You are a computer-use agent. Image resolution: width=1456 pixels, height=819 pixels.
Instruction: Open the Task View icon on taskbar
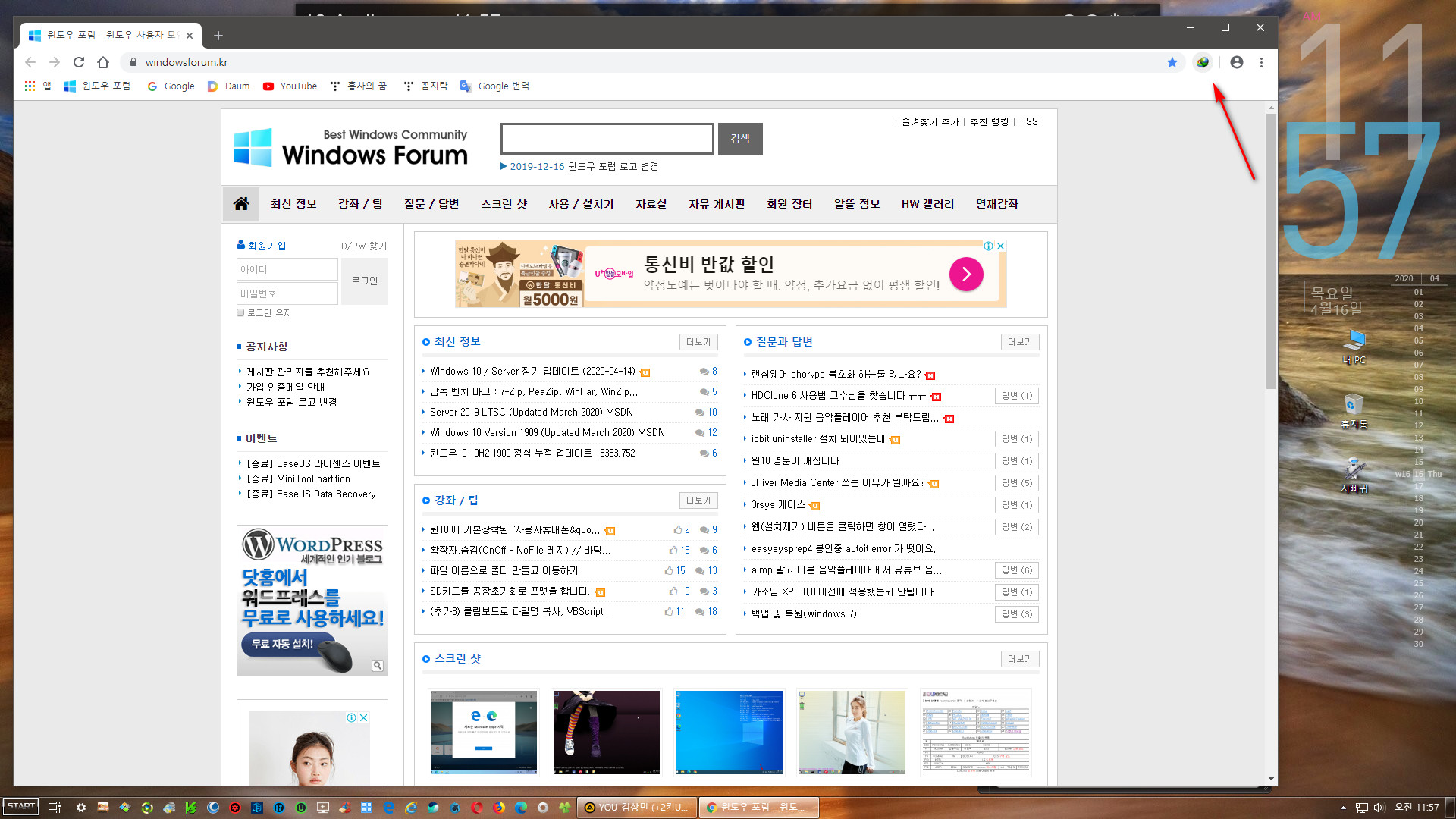(x=54, y=808)
